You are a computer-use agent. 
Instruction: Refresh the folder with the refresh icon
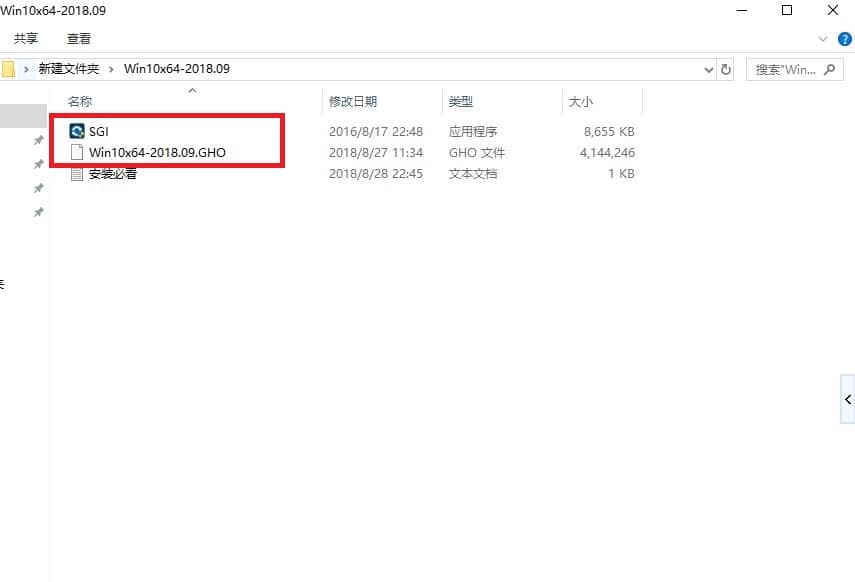[725, 70]
